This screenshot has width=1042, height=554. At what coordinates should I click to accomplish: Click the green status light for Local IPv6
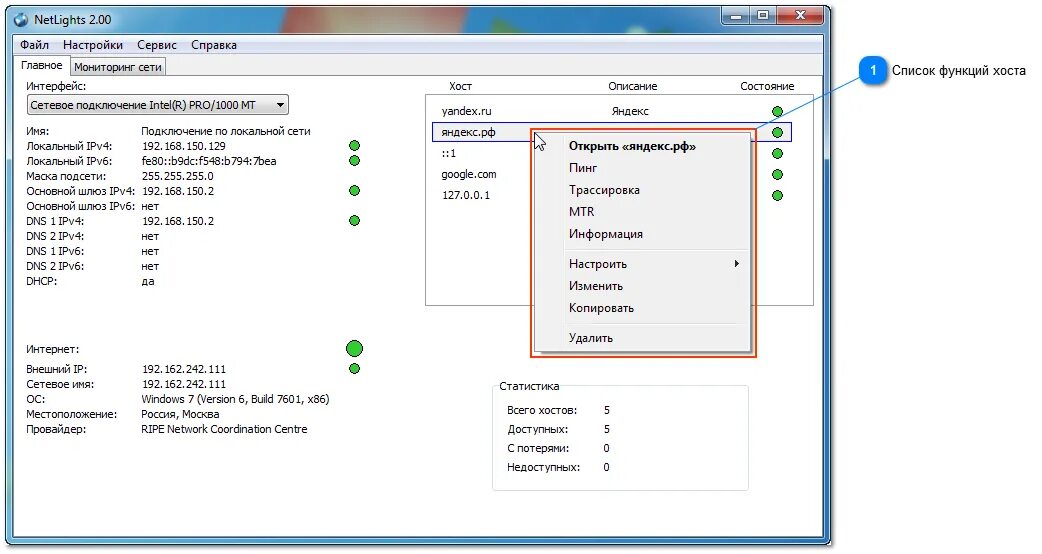(x=354, y=161)
